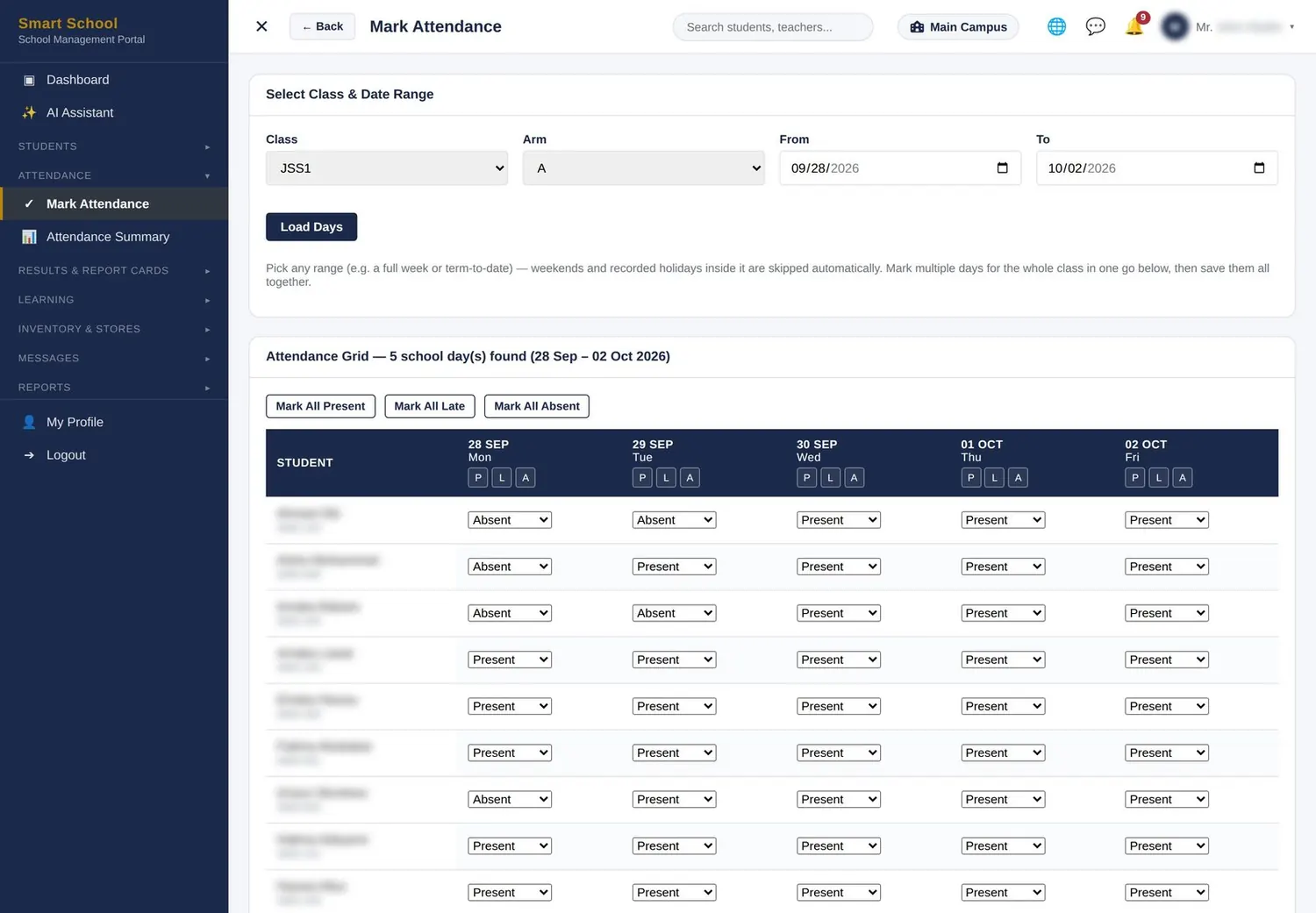Expand the Results & Report Cards section
1316x913 pixels.
coord(114,270)
